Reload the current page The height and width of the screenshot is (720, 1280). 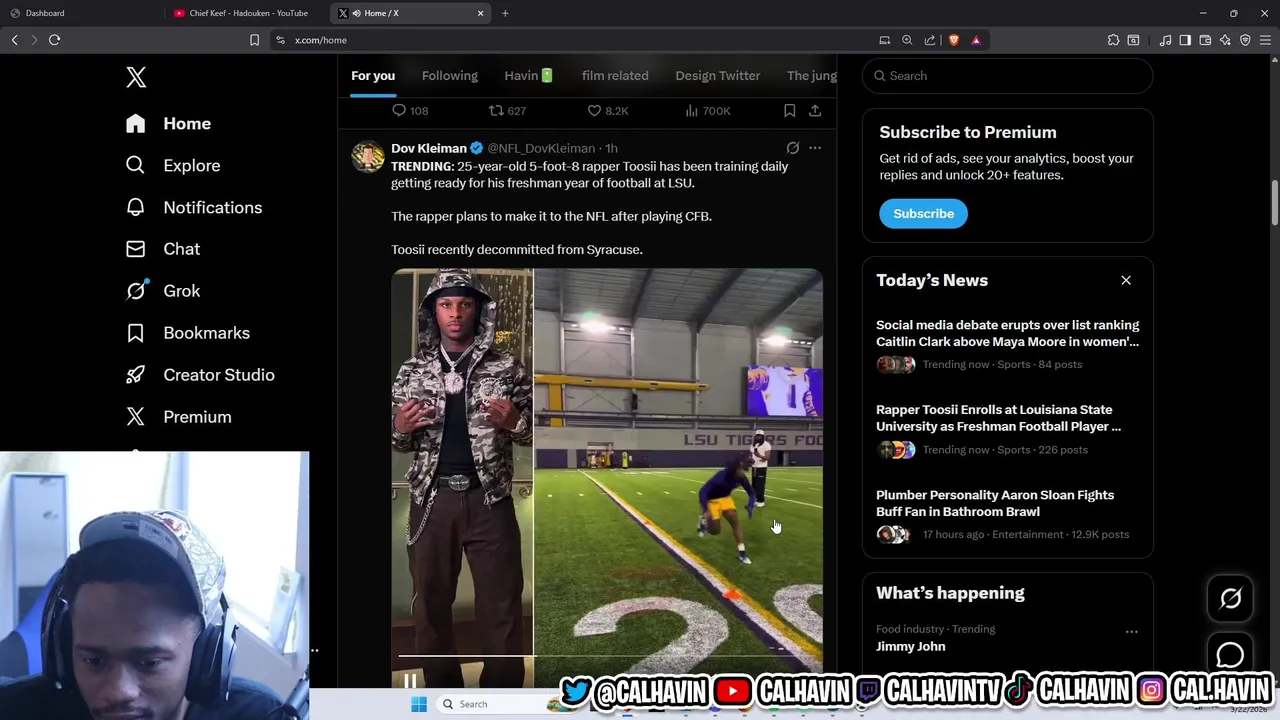pos(54,40)
